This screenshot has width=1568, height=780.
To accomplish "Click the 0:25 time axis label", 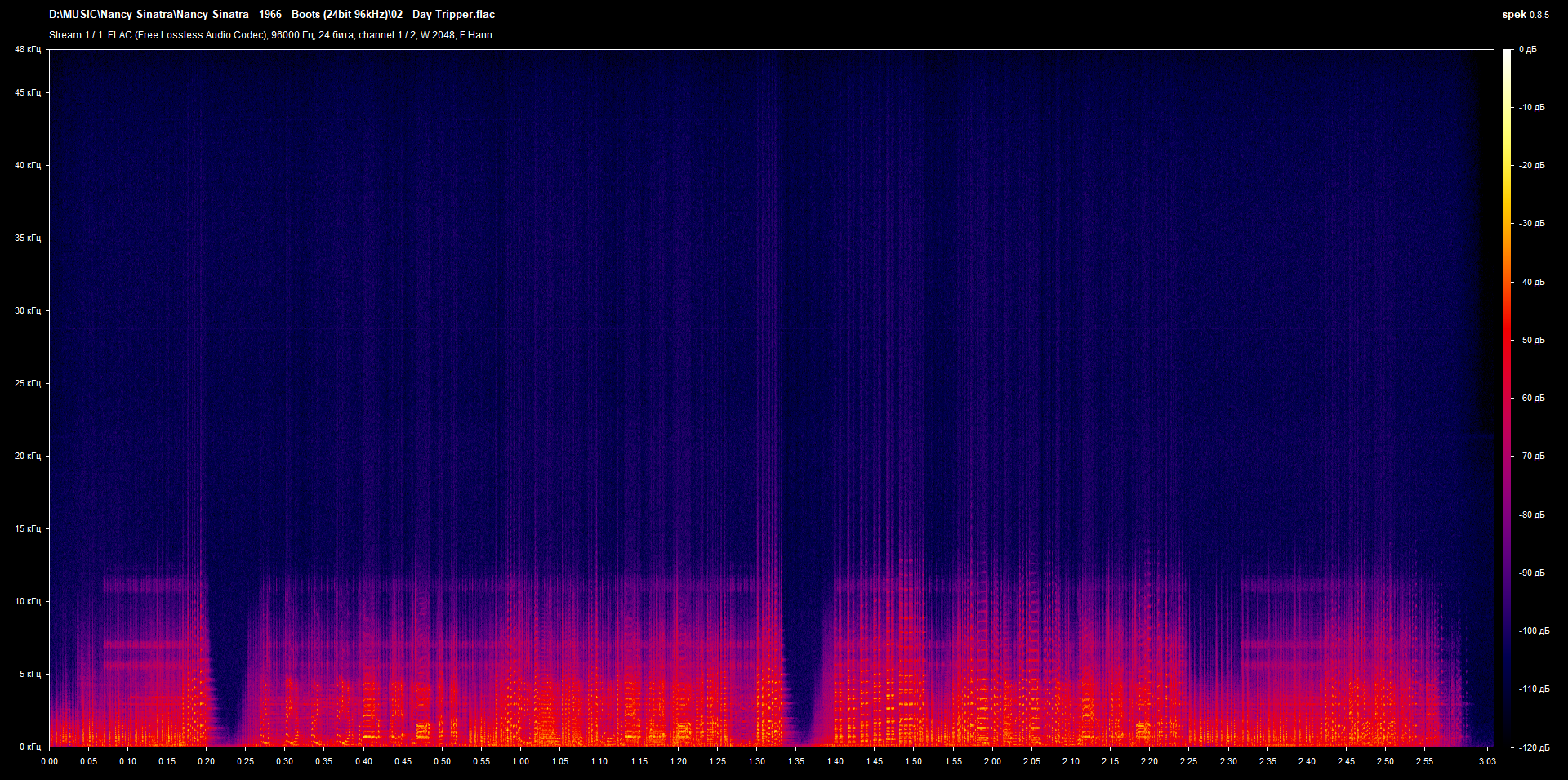I will click(245, 761).
